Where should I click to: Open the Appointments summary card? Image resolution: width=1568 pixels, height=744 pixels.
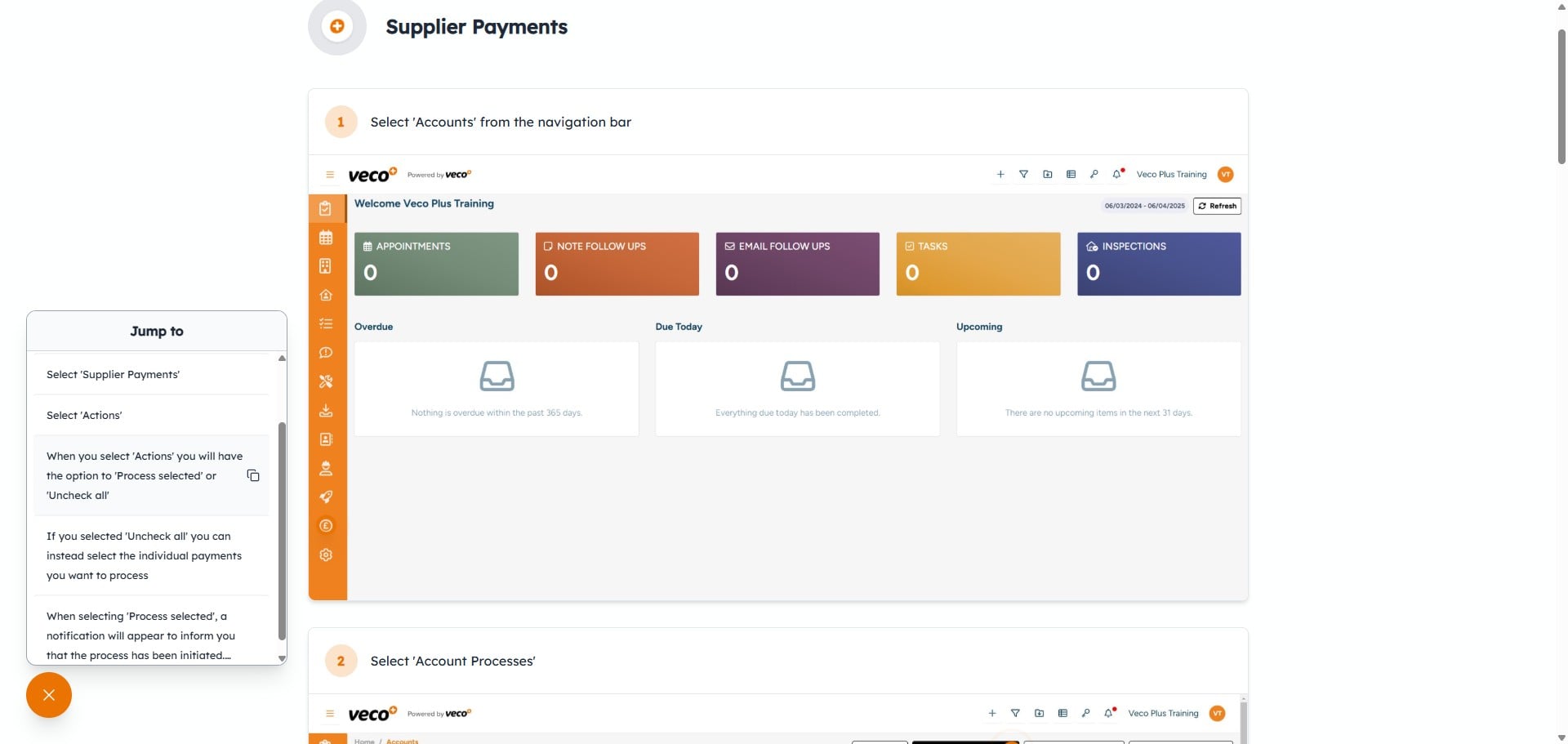click(x=436, y=264)
